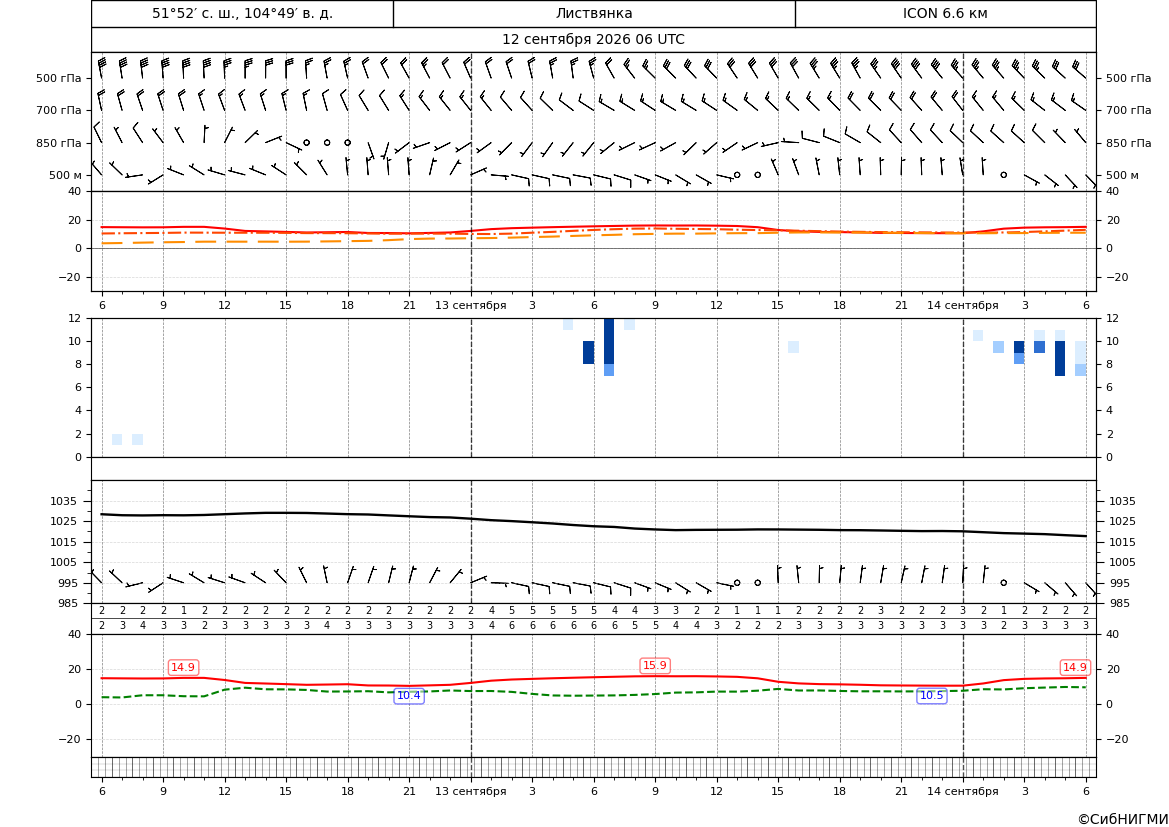Image resolution: width=1169 pixels, height=827 pixels.
Task: Click the leftmost light blue cell near level 2
Action: click(x=117, y=439)
